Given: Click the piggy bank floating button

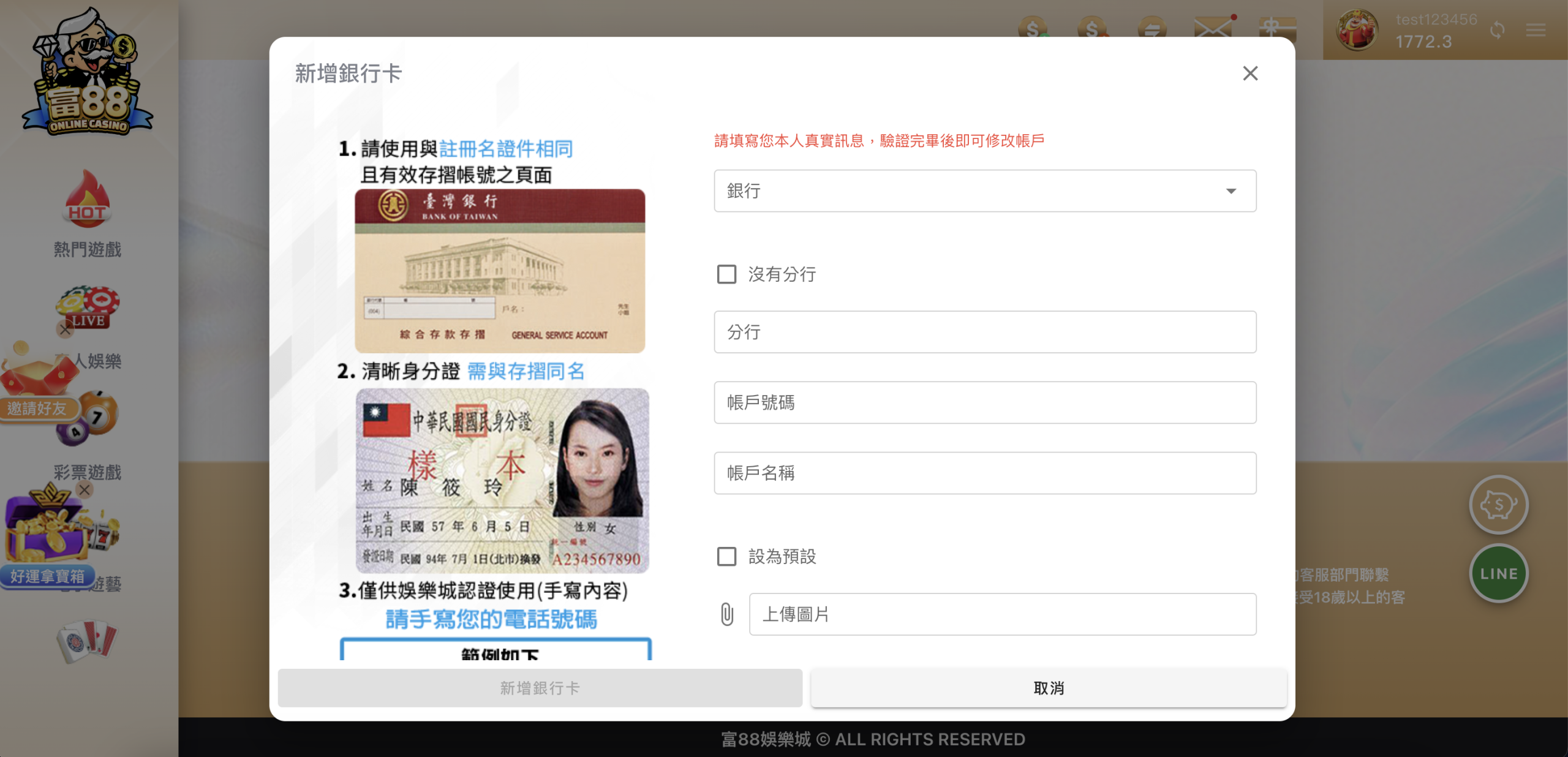Looking at the screenshot, I should coord(1498,505).
